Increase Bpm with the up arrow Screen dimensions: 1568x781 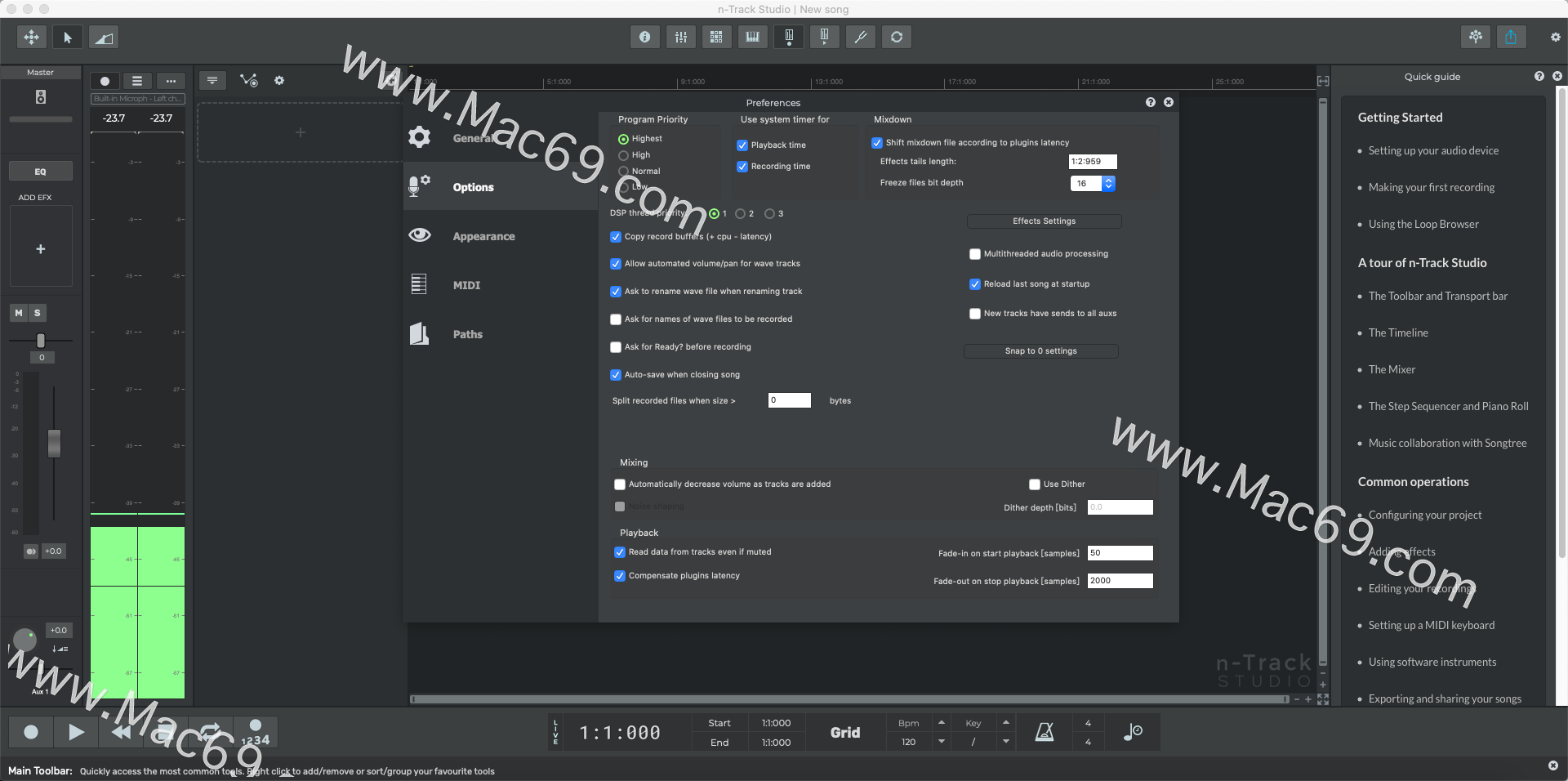coord(942,722)
